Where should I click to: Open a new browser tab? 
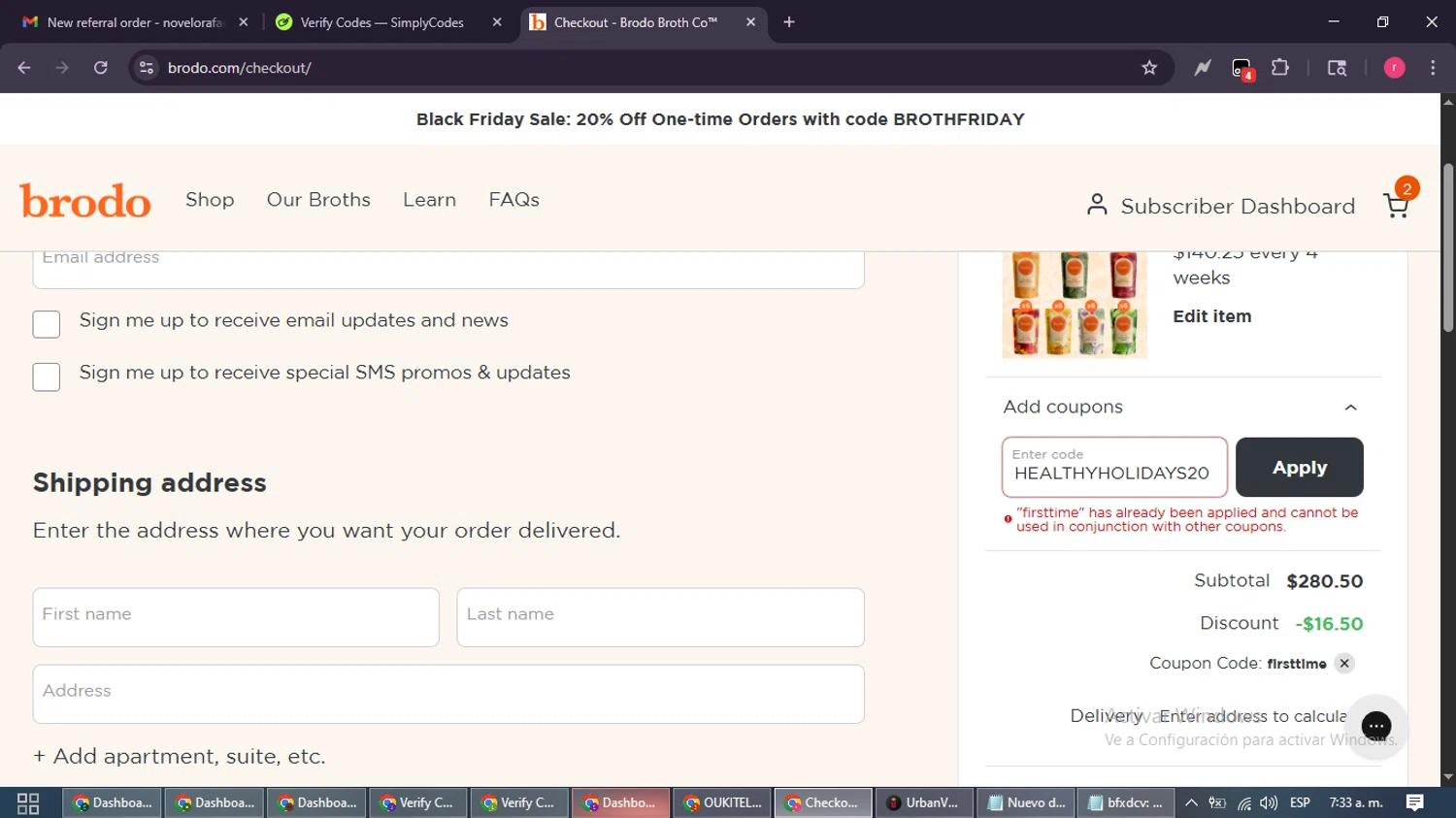pyautogui.click(x=789, y=22)
